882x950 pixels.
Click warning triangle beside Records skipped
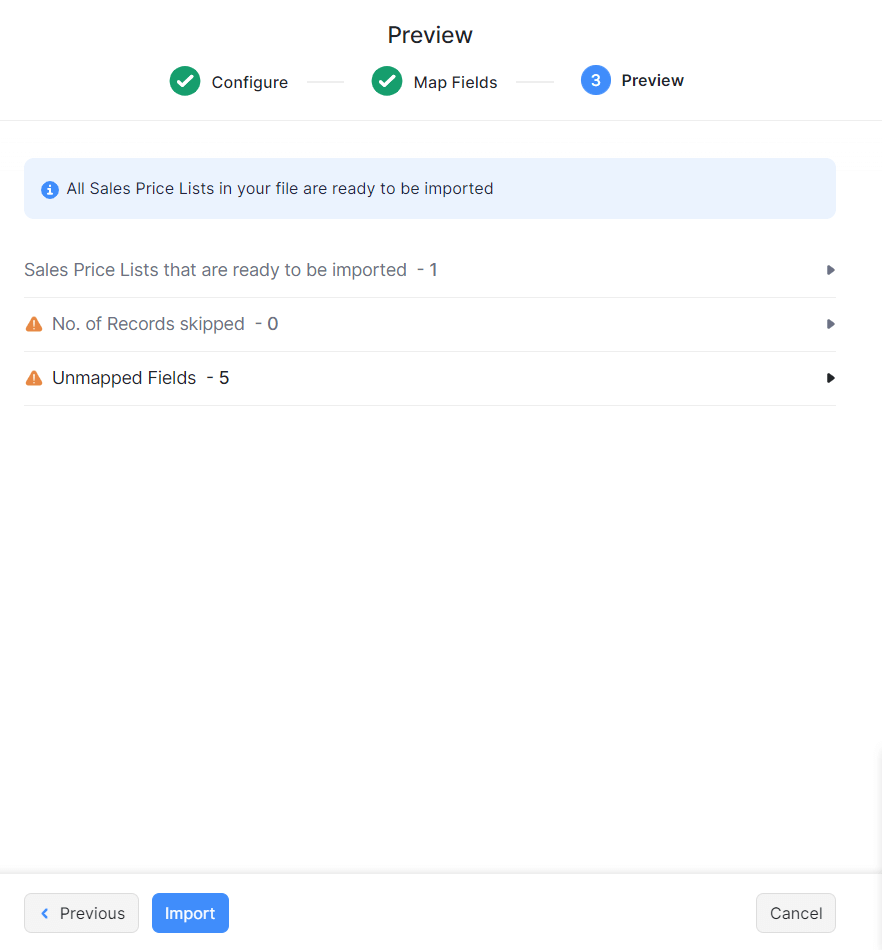click(x=34, y=324)
